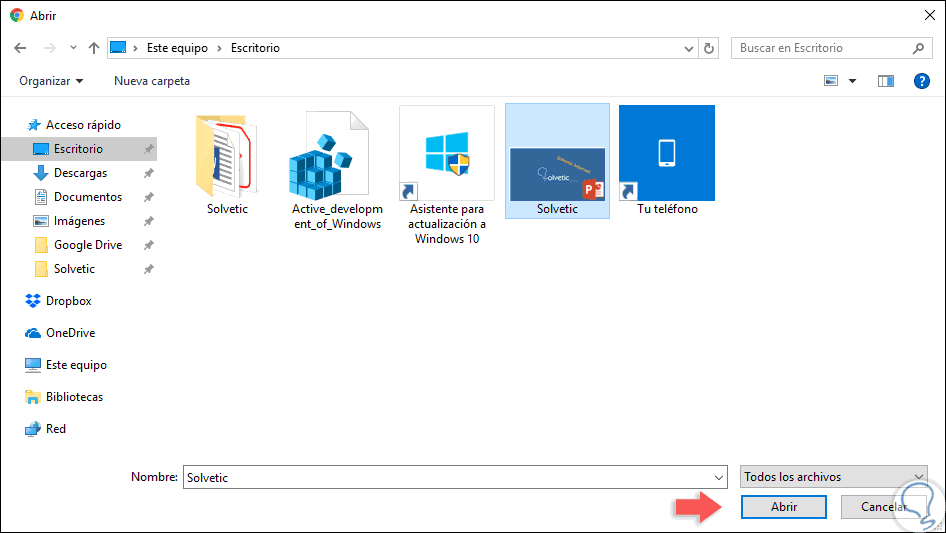The image size is (946, 533).
Task: Open the Help question mark icon
Action: click(922, 81)
